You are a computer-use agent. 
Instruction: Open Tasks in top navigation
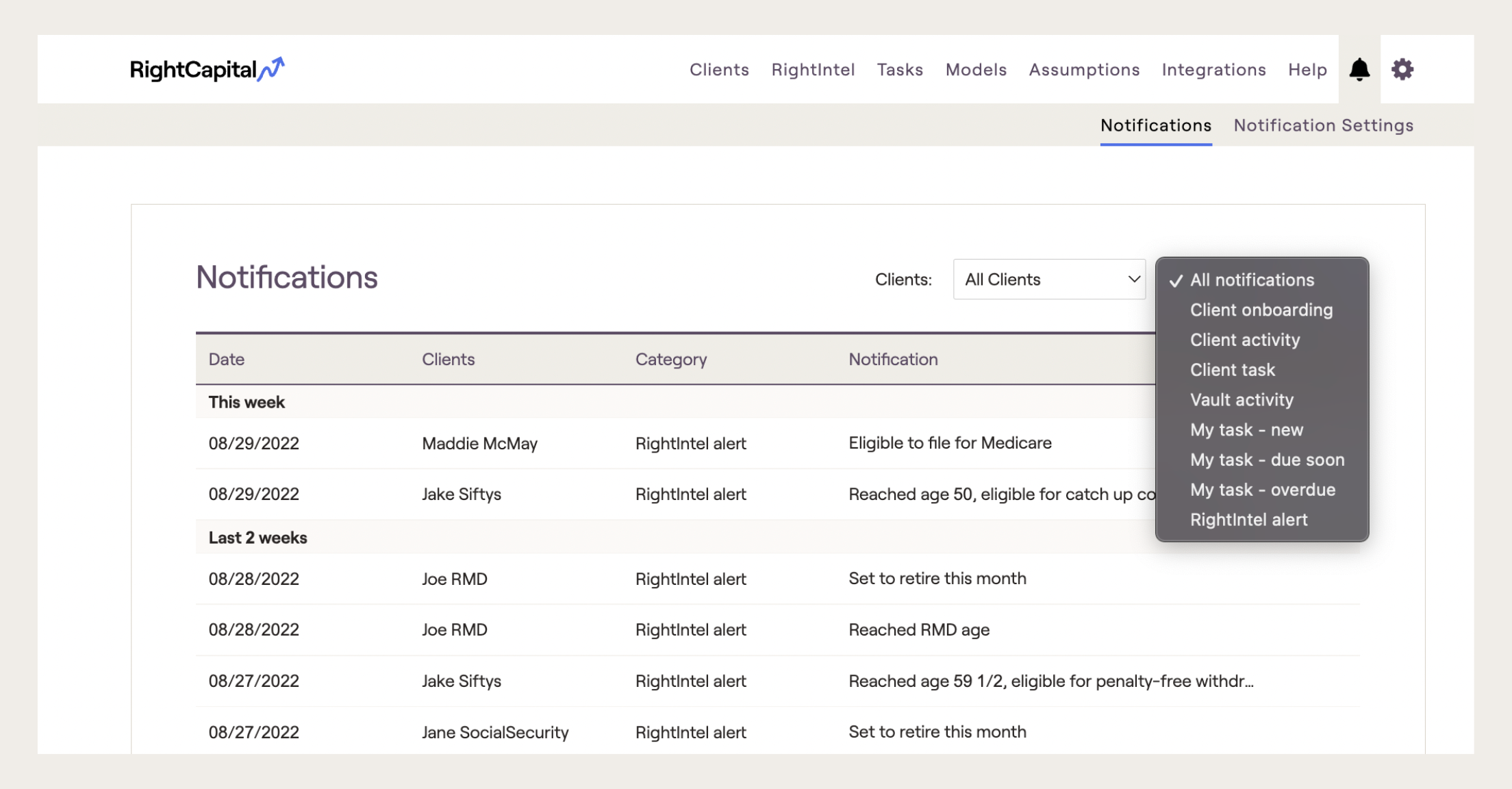coord(900,69)
